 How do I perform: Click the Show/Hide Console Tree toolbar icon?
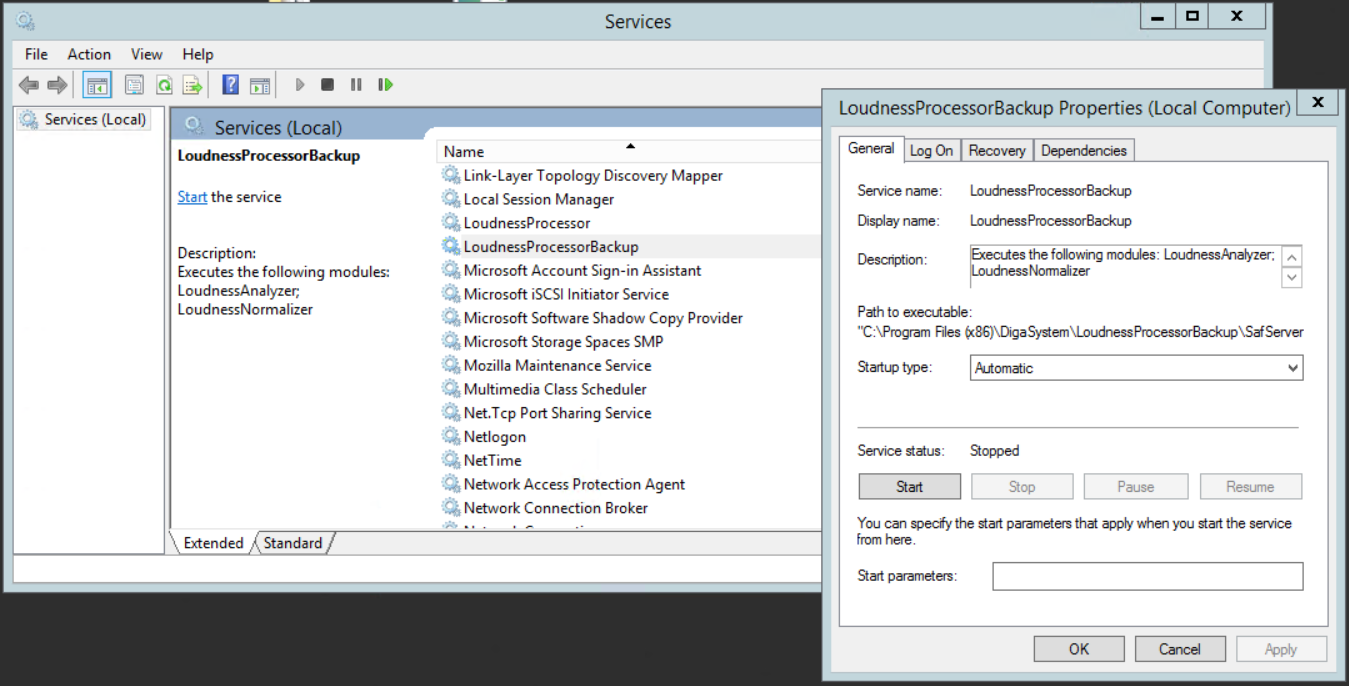point(97,85)
